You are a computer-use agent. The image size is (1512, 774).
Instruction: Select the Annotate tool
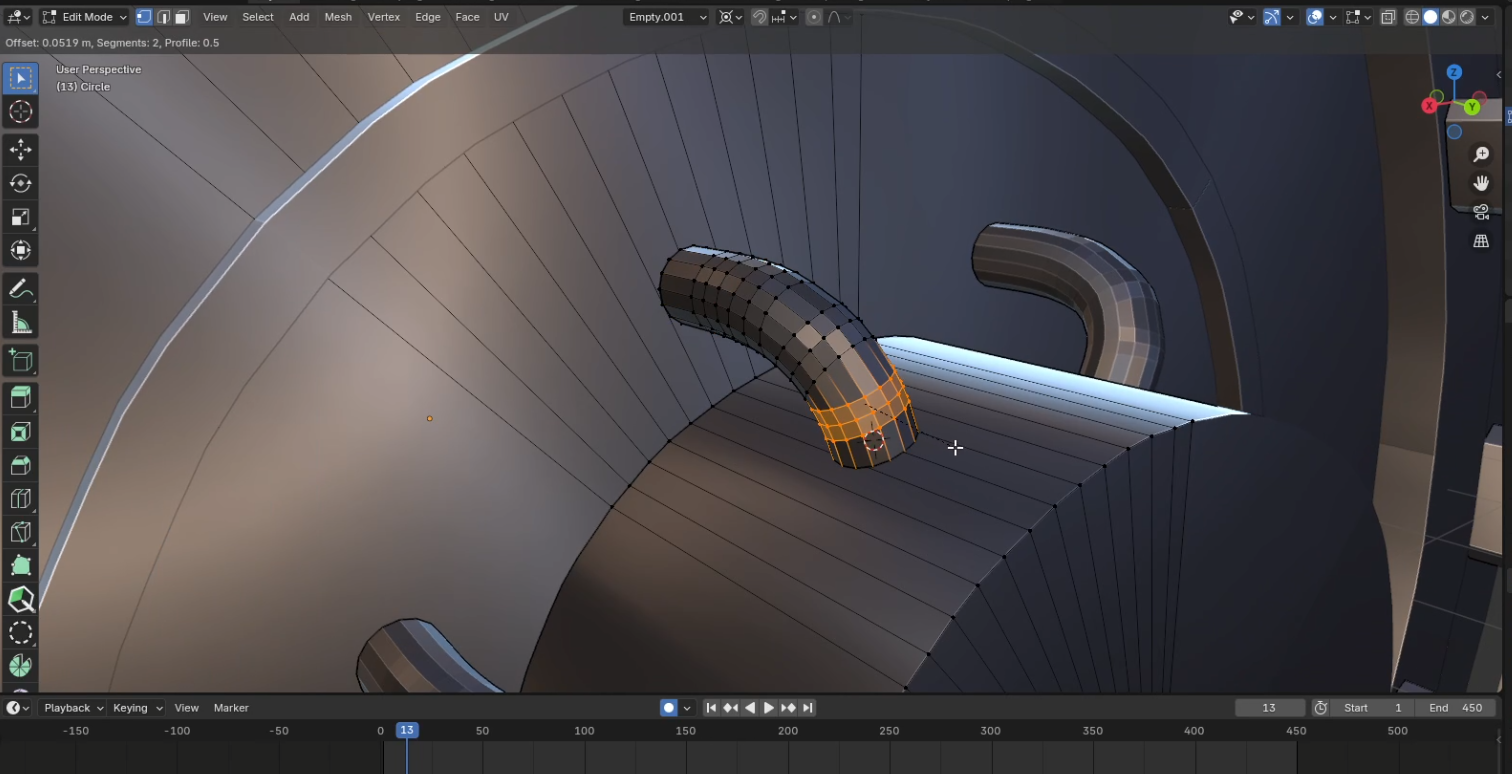point(20,289)
